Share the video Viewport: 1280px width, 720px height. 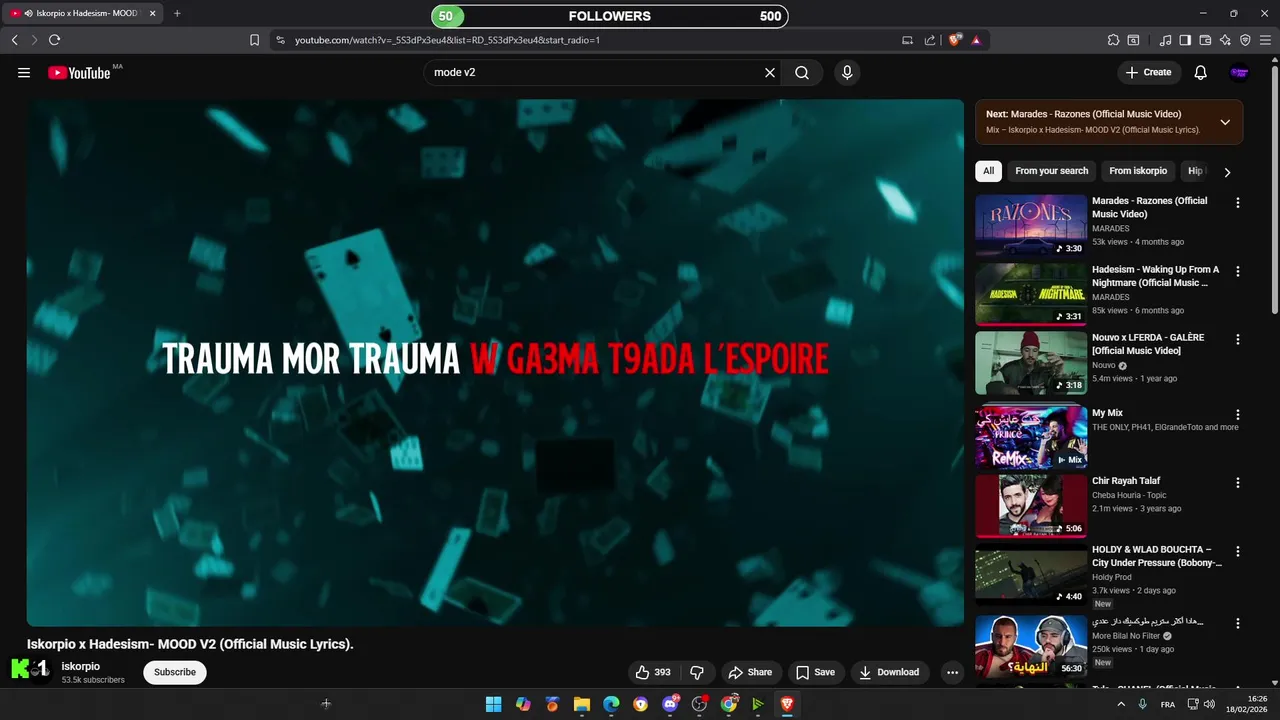(750, 672)
